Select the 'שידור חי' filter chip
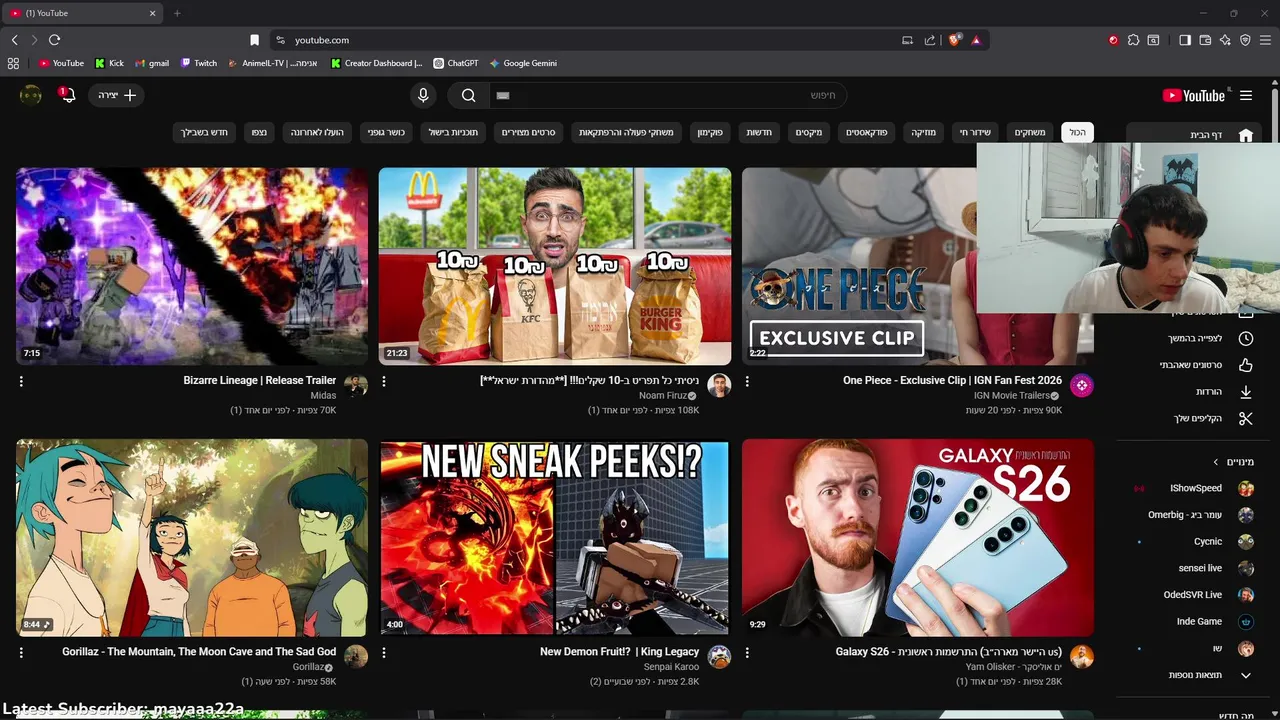The image size is (1280, 720). pos(975,132)
